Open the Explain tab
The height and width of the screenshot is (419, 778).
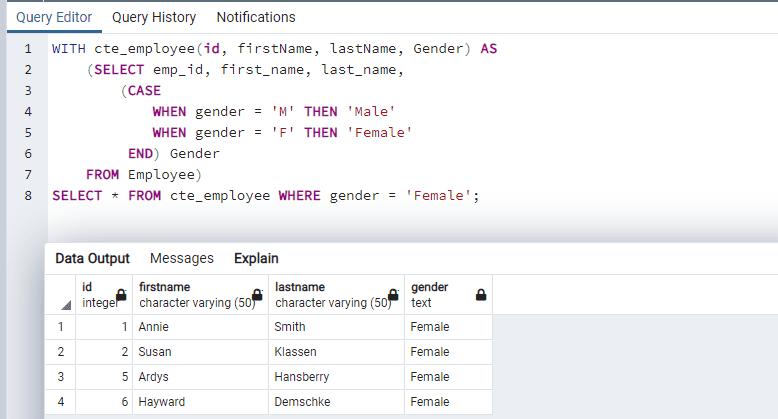(256, 258)
